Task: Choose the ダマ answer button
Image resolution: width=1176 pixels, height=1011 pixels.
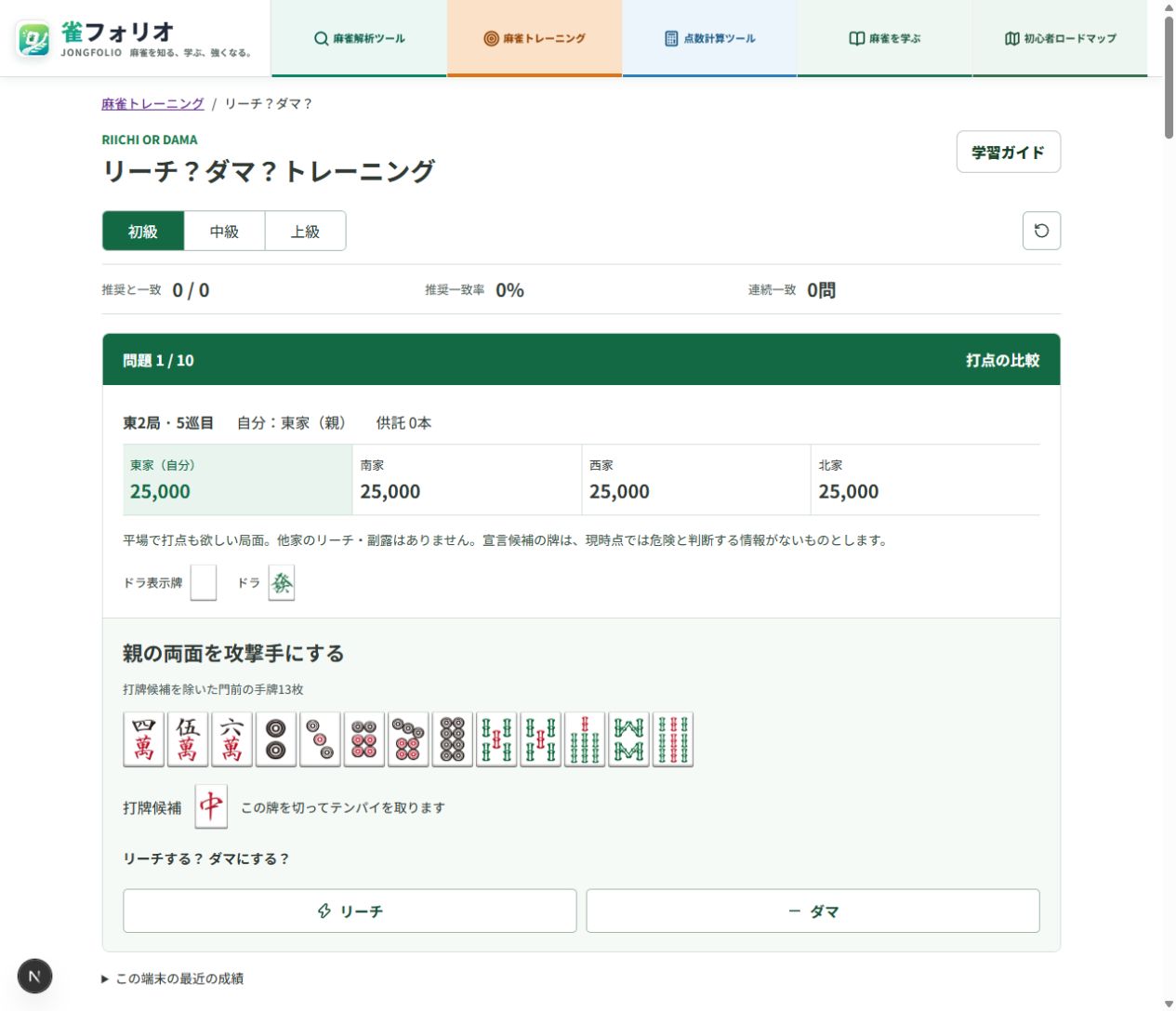Action: [x=813, y=911]
